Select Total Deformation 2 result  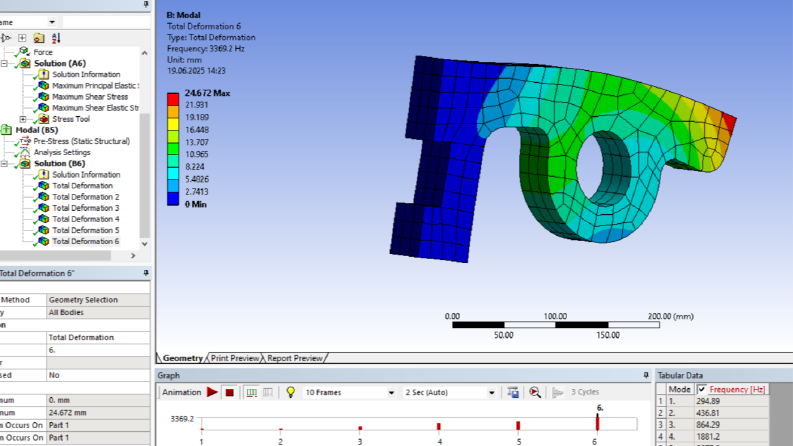tap(85, 197)
